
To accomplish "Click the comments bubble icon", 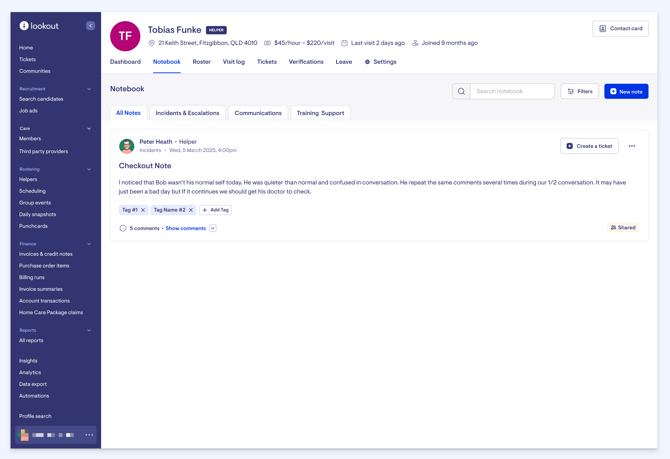I will (123, 228).
